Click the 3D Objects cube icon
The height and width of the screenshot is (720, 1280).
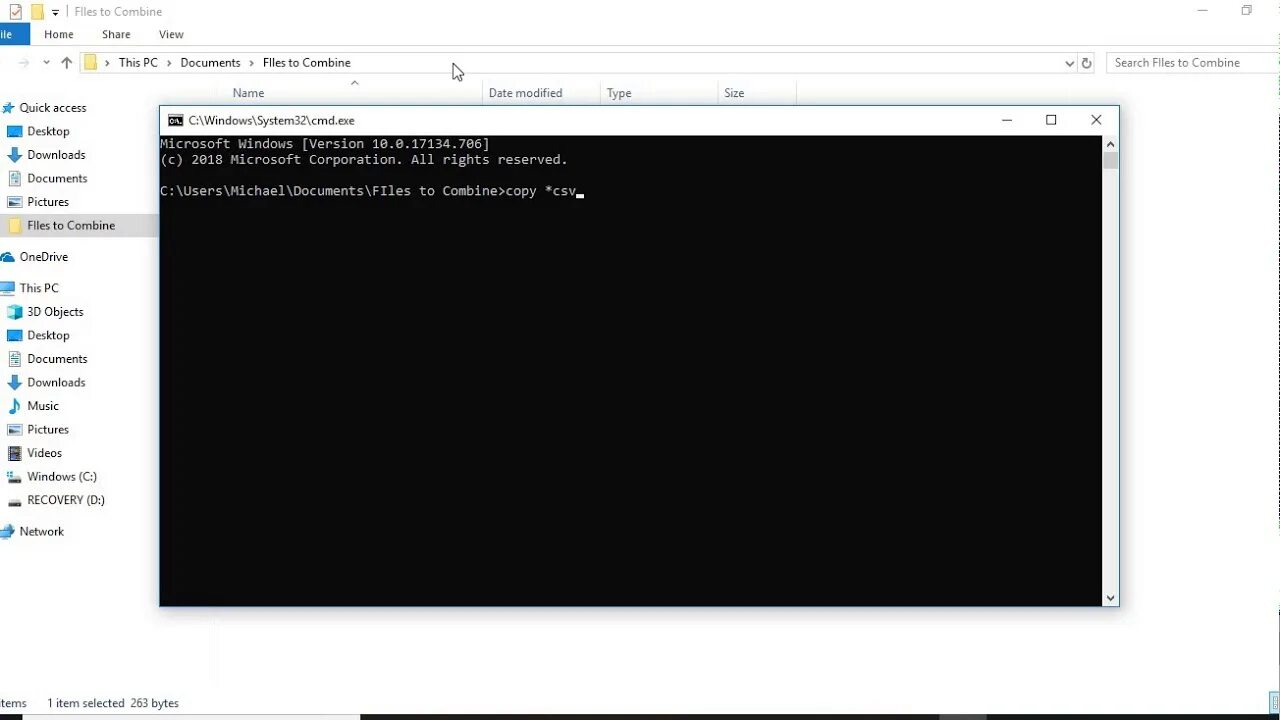[14, 312]
